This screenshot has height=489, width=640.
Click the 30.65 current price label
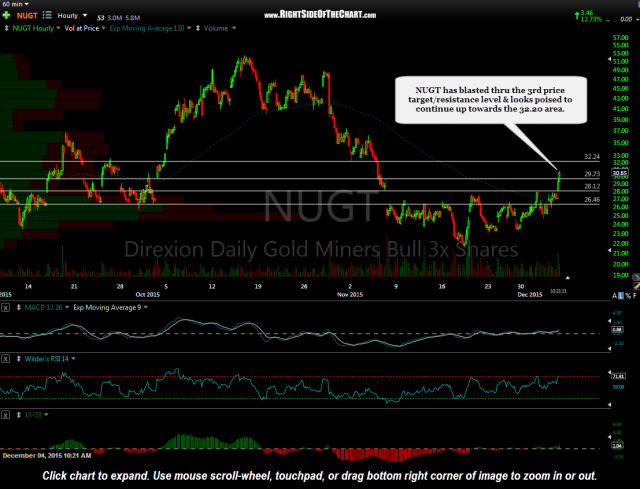620,173
